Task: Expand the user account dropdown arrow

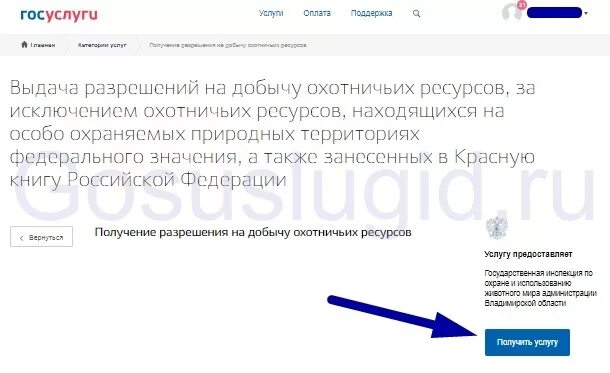Action: pos(586,13)
